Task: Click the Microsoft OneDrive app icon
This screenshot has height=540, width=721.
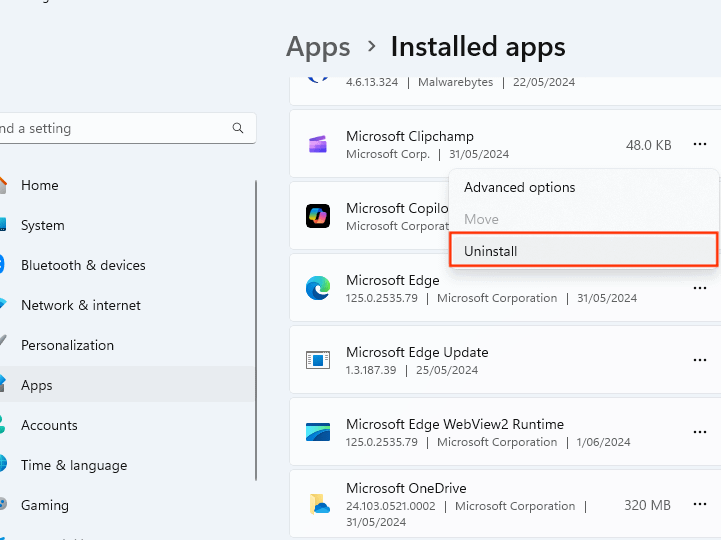Action: 319,504
